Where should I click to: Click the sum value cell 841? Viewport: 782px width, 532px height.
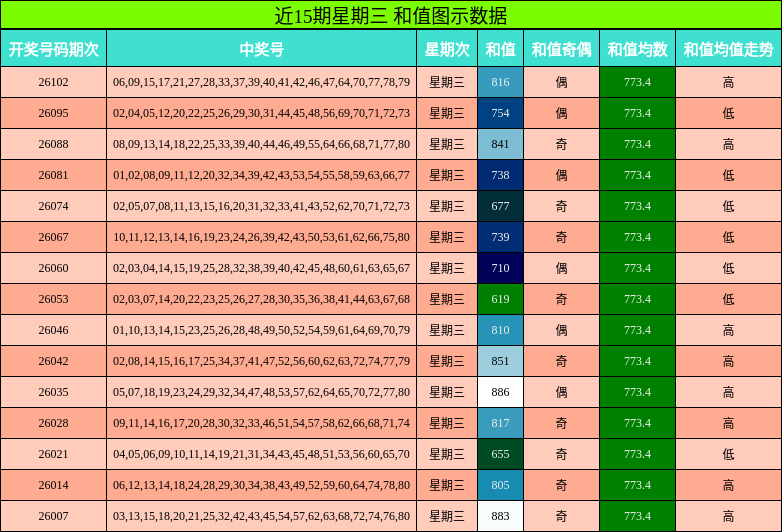pos(500,144)
